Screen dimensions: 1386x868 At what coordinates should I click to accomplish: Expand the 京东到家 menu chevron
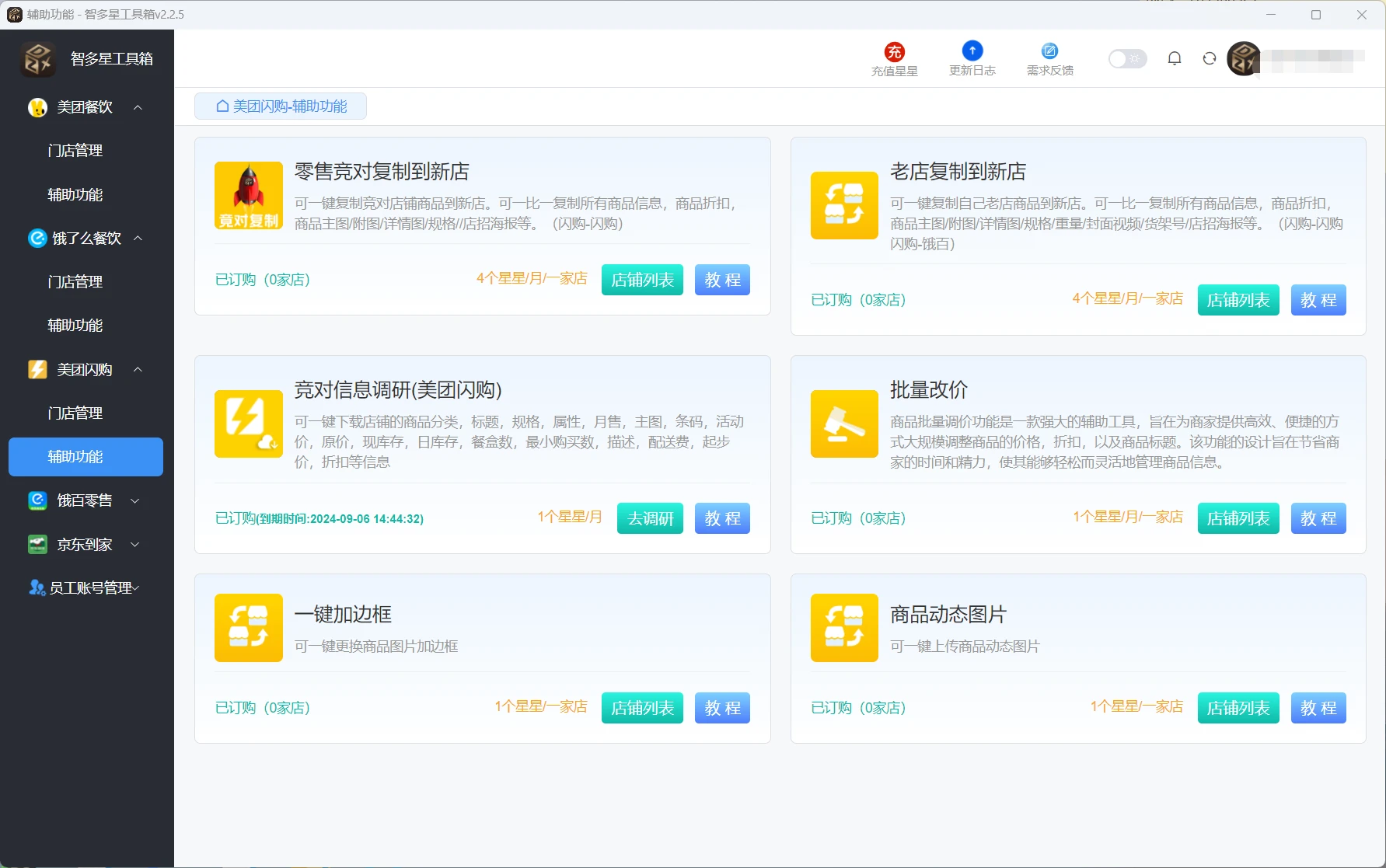click(x=135, y=544)
